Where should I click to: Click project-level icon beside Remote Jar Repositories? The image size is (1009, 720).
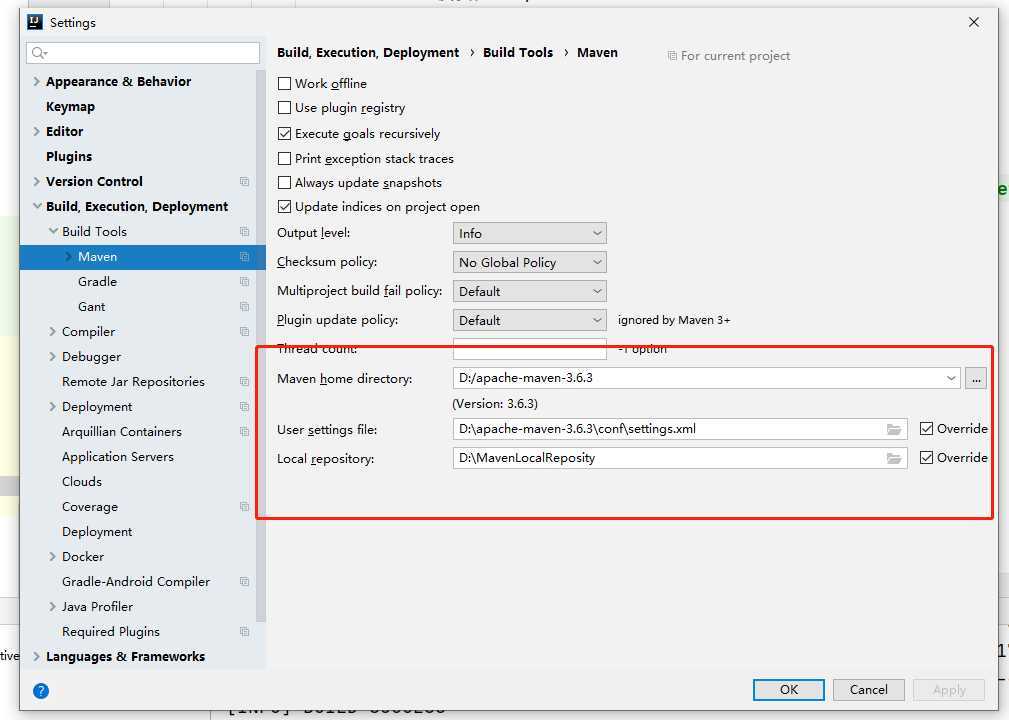(245, 382)
